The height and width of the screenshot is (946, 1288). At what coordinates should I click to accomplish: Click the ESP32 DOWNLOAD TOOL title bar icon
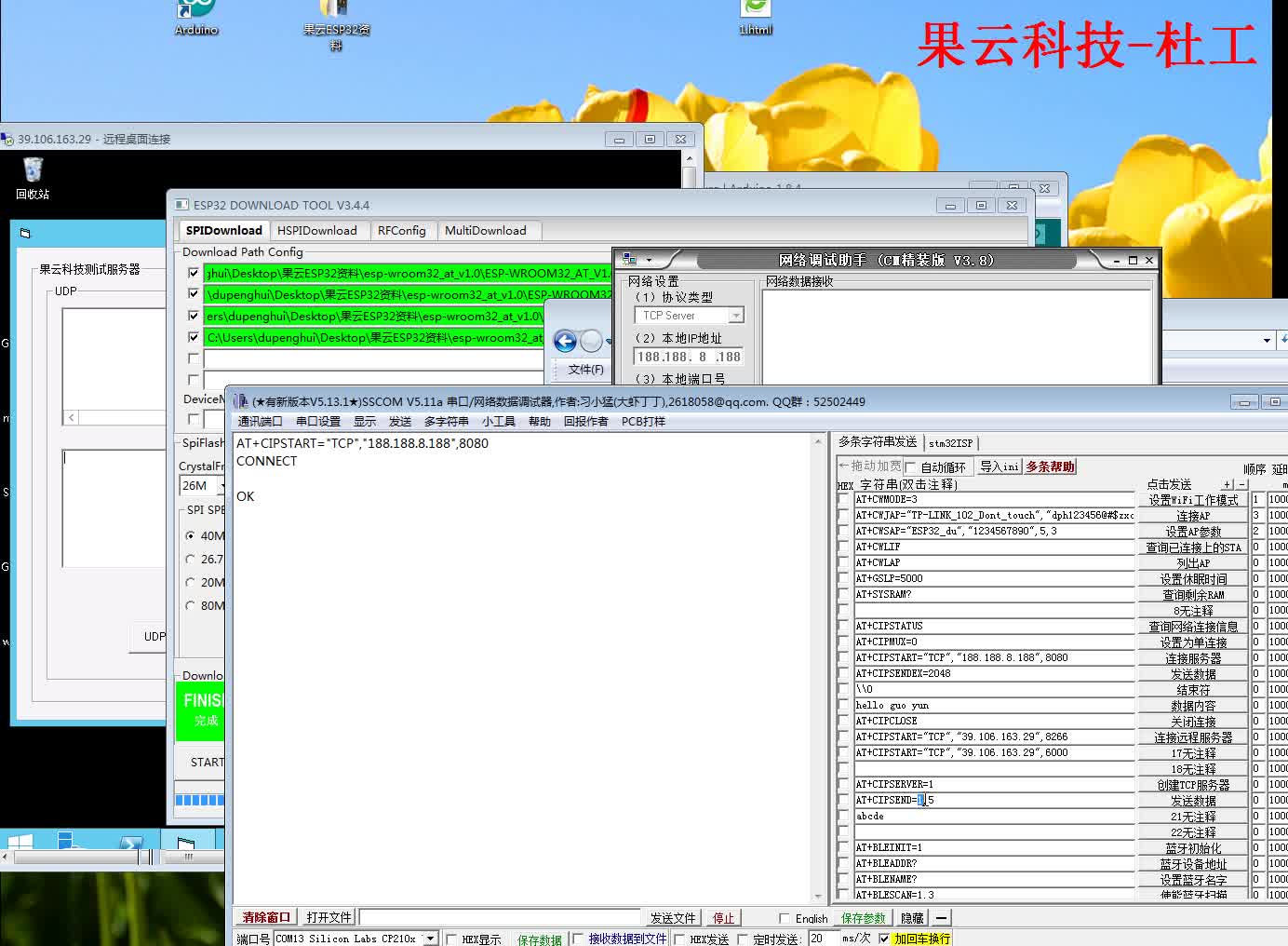point(181,205)
